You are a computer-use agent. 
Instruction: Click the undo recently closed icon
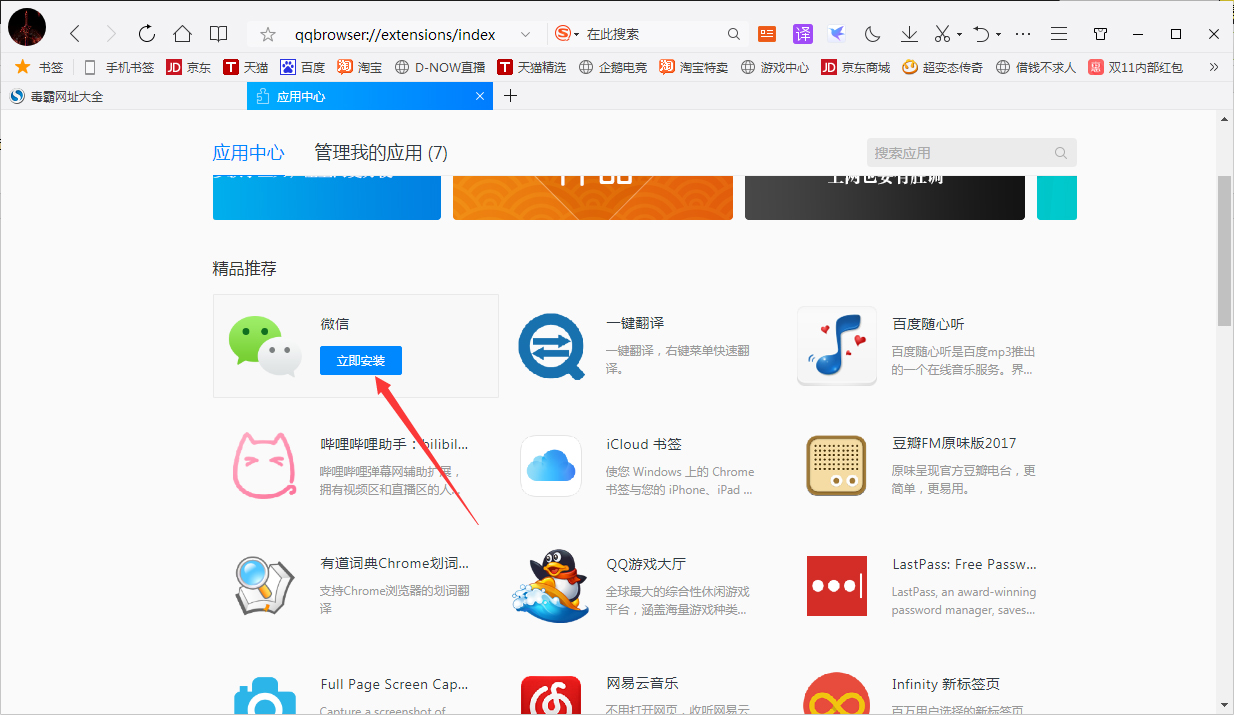980,33
